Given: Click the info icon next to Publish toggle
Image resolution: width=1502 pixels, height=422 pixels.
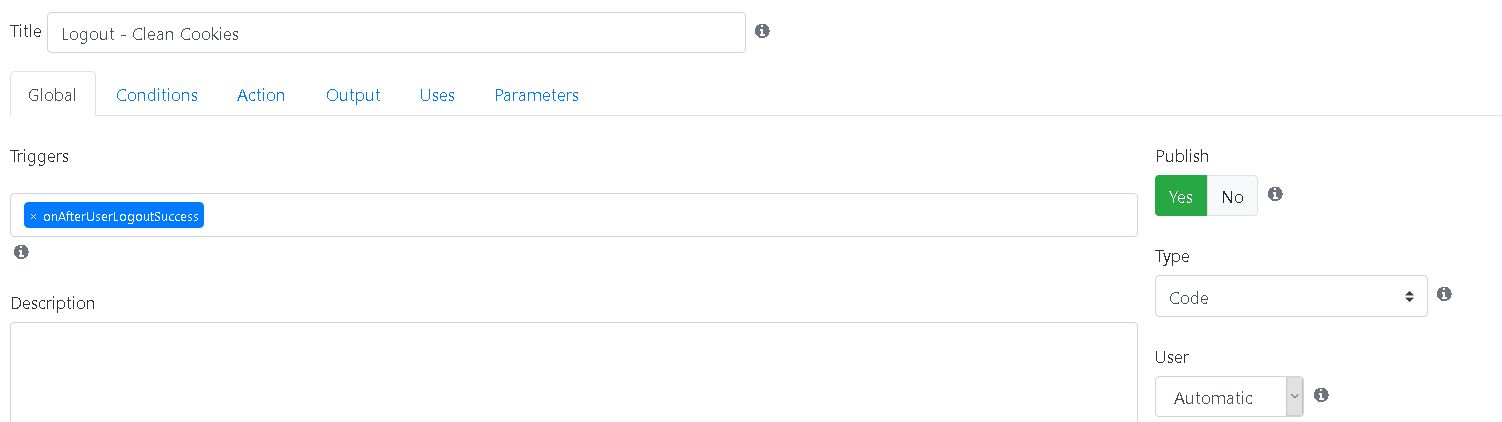Looking at the screenshot, I should (1275, 194).
